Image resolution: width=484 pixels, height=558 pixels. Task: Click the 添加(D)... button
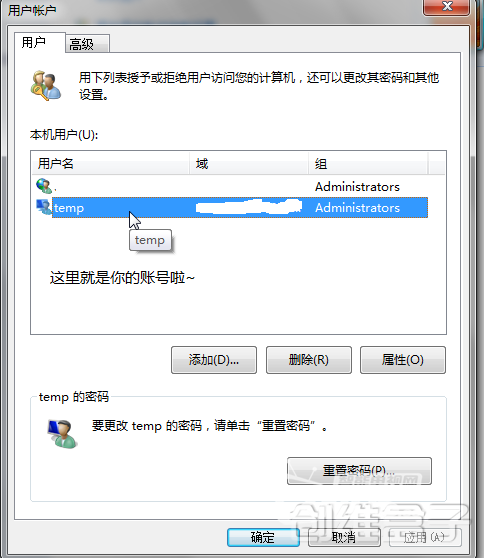(214, 360)
